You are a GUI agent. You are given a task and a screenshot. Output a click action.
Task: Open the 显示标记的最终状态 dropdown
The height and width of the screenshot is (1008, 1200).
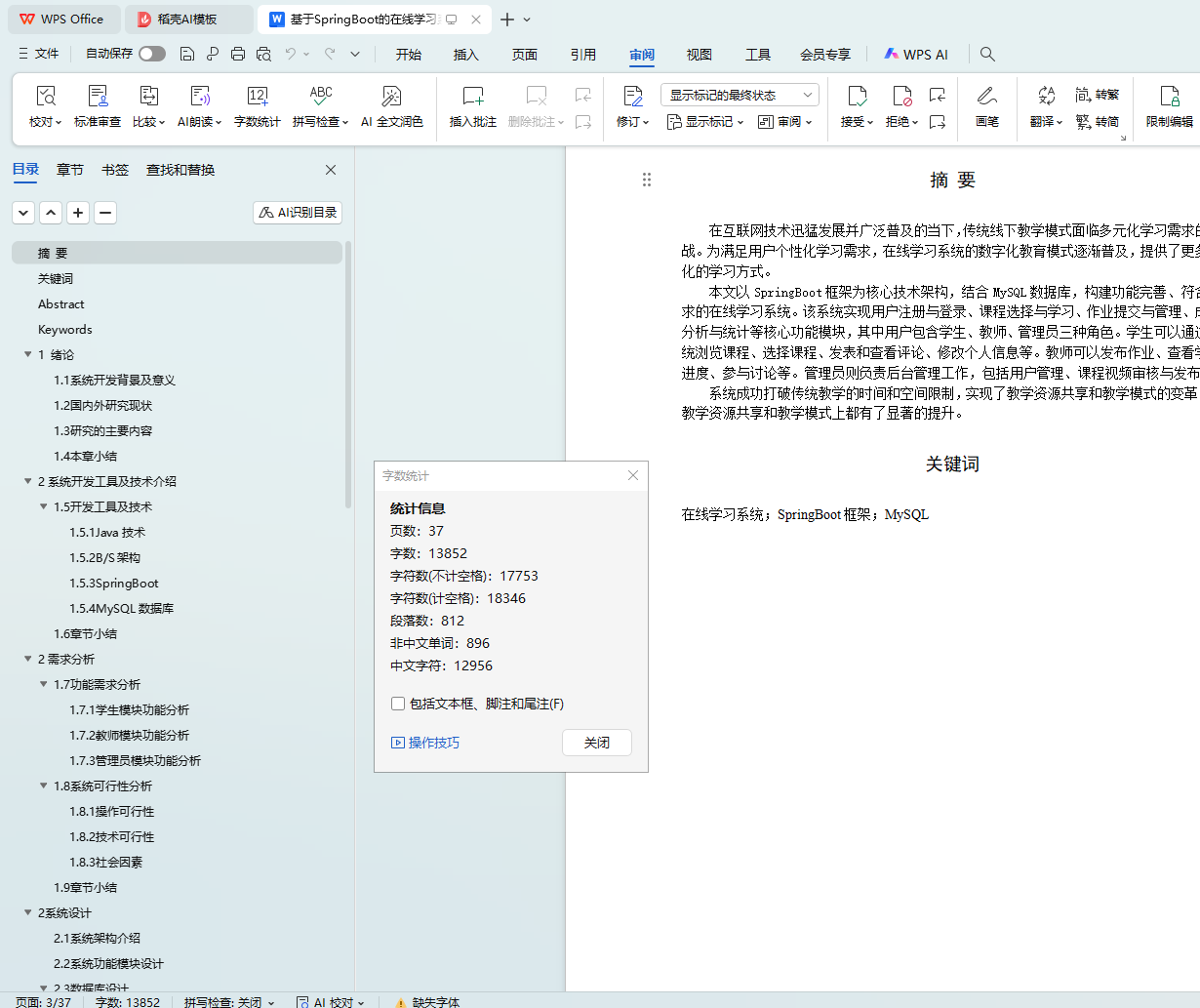(739, 95)
